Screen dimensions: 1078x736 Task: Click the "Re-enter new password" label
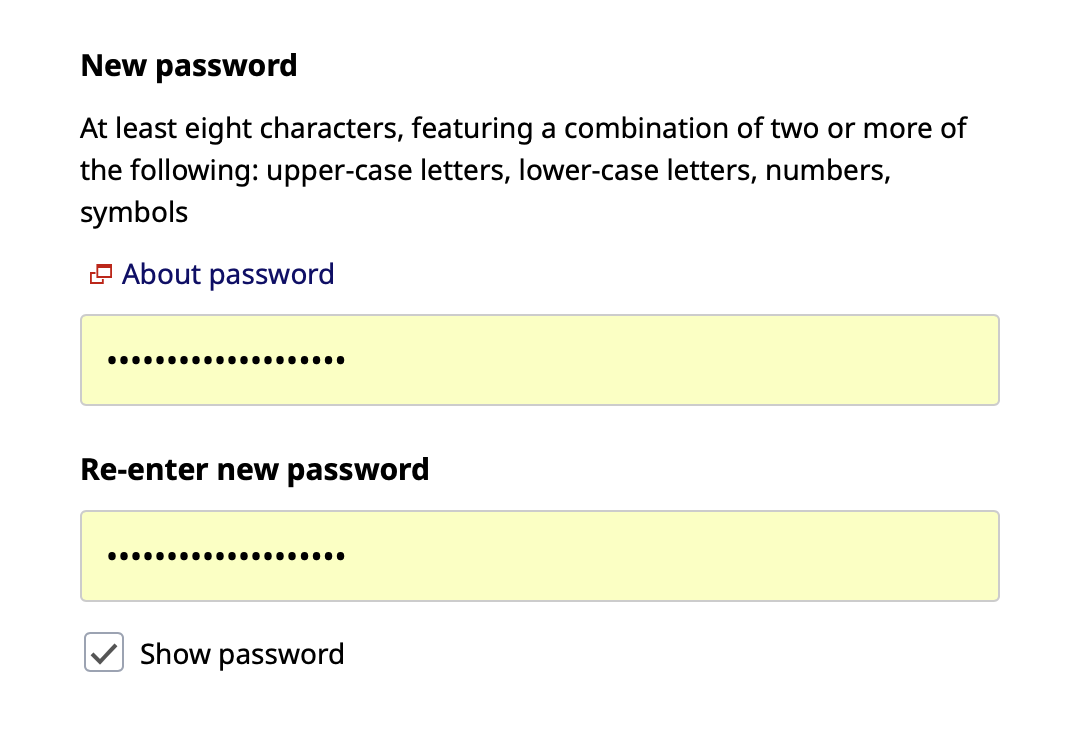pos(255,469)
